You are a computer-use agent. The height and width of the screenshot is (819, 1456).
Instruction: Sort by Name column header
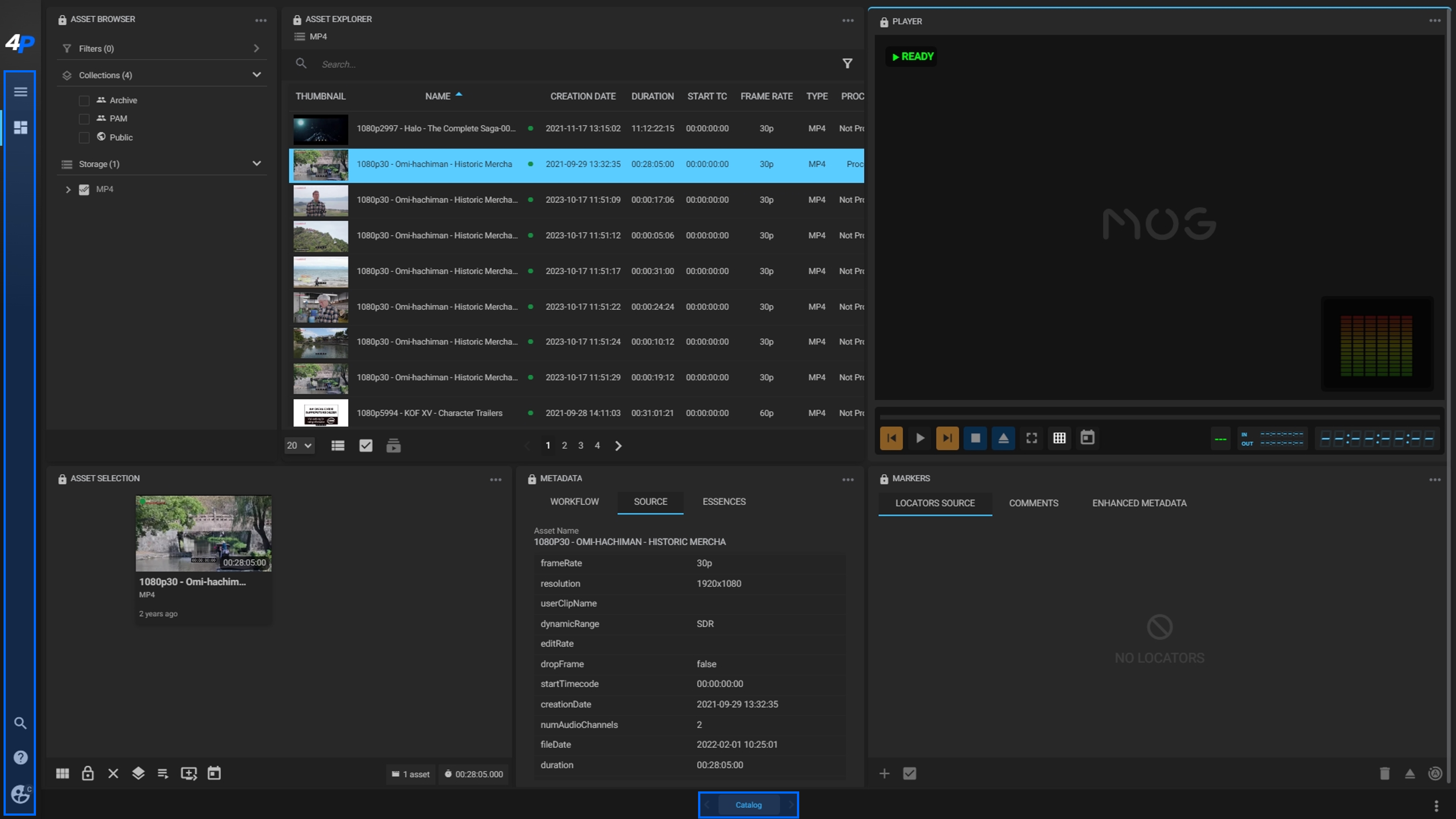(438, 96)
